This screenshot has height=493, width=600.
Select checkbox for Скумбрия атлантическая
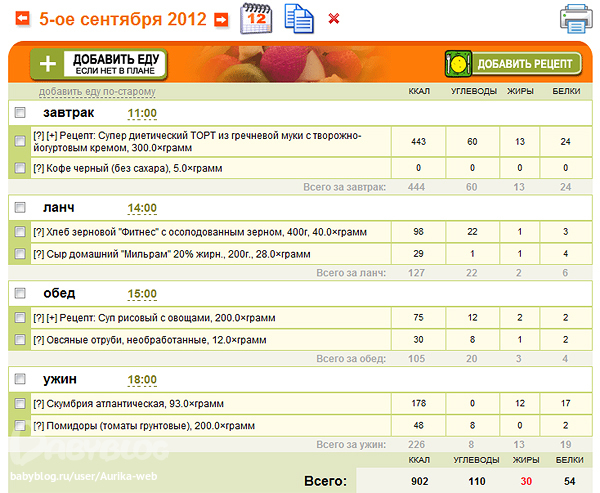20,404
